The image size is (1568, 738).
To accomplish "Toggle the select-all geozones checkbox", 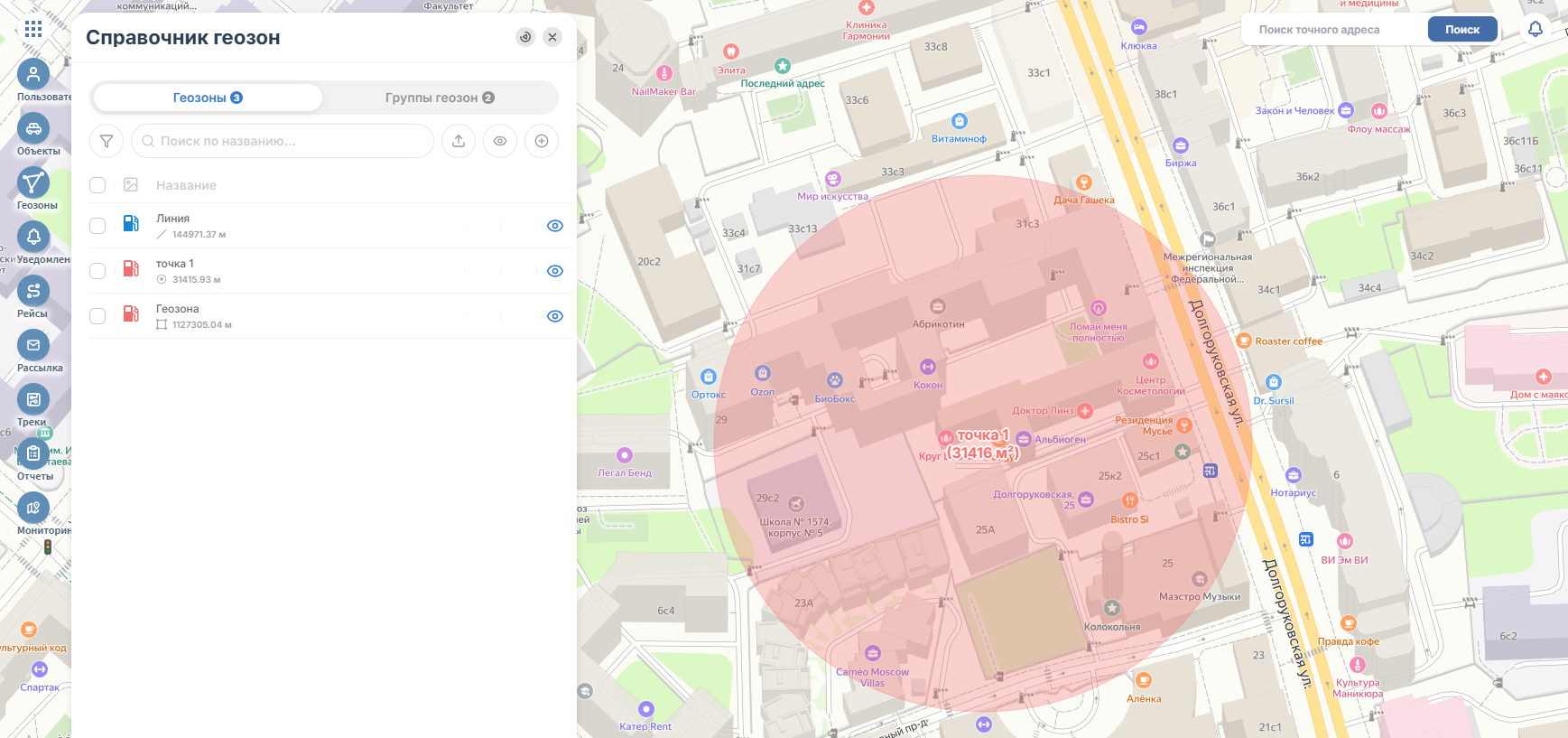I will 97,185.
